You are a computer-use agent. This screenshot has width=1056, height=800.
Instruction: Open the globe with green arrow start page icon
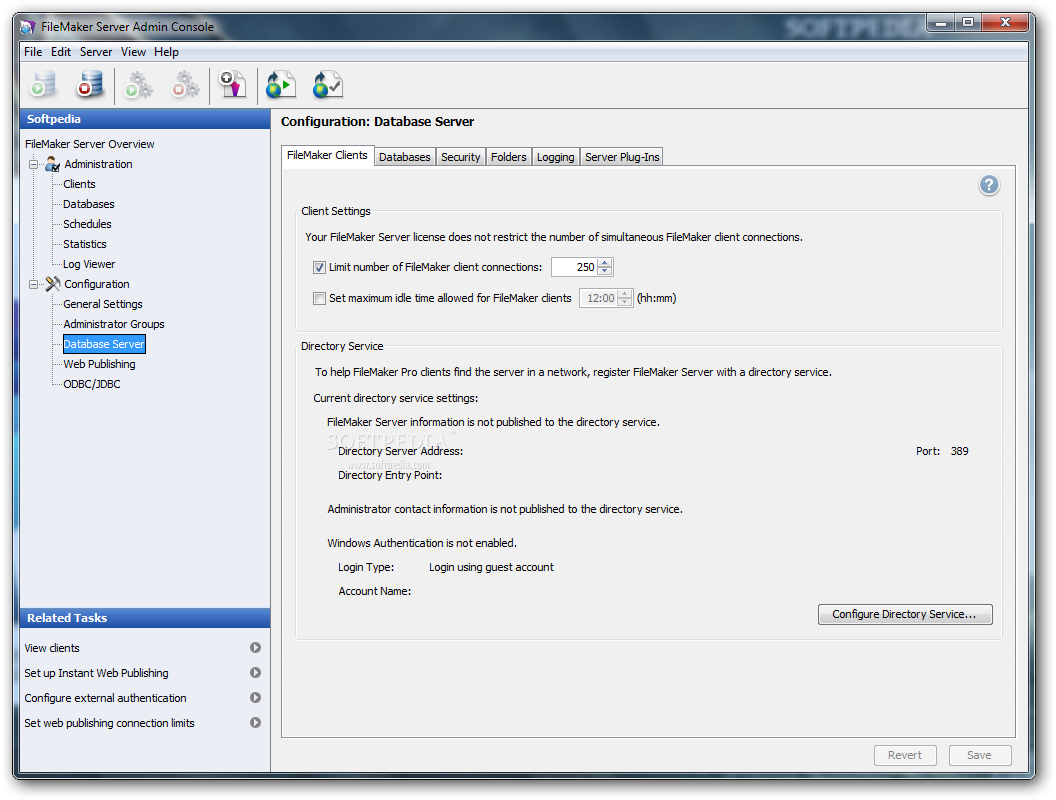tap(281, 86)
